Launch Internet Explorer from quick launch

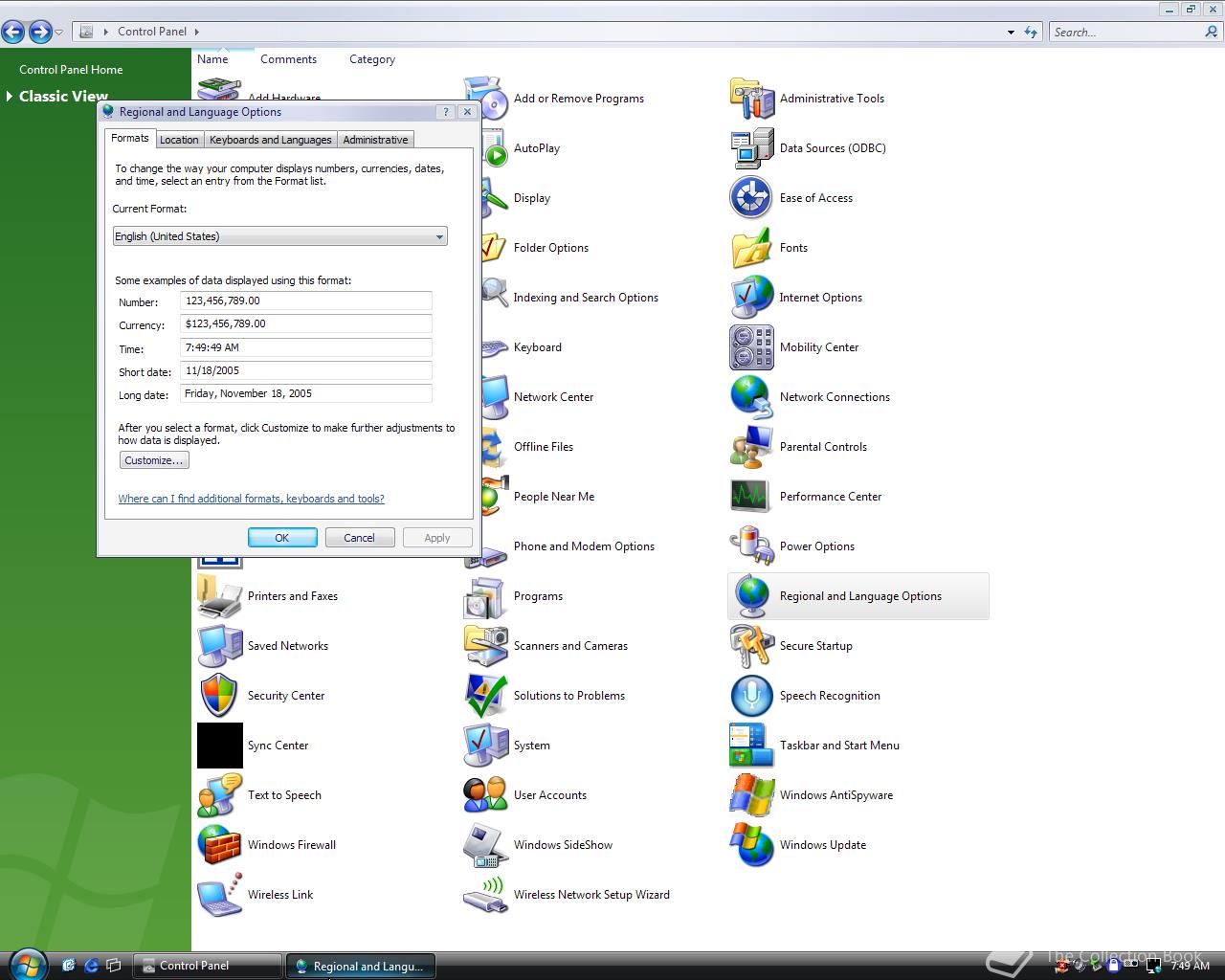pos(92,966)
